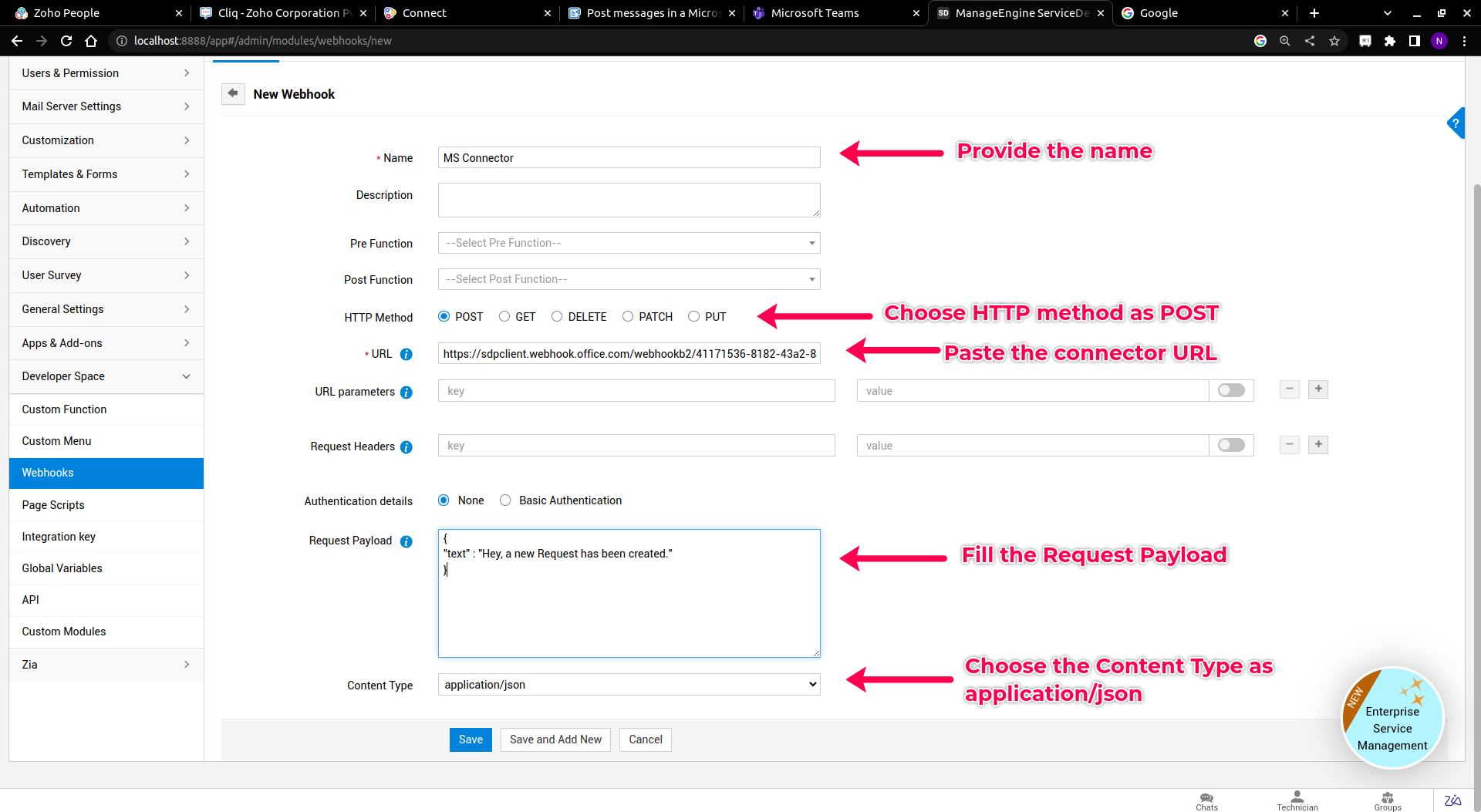Image resolution: width=1481 pixels, height=812 pixels.
Task: Remove Request Headers row with minus
Action: point(1289,445)
